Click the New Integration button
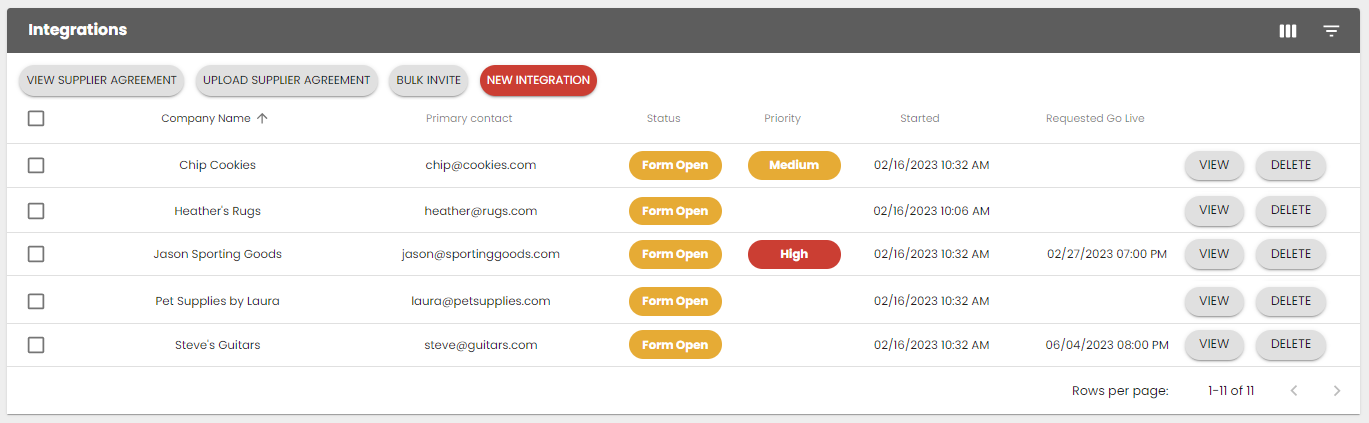 point(538,80)
